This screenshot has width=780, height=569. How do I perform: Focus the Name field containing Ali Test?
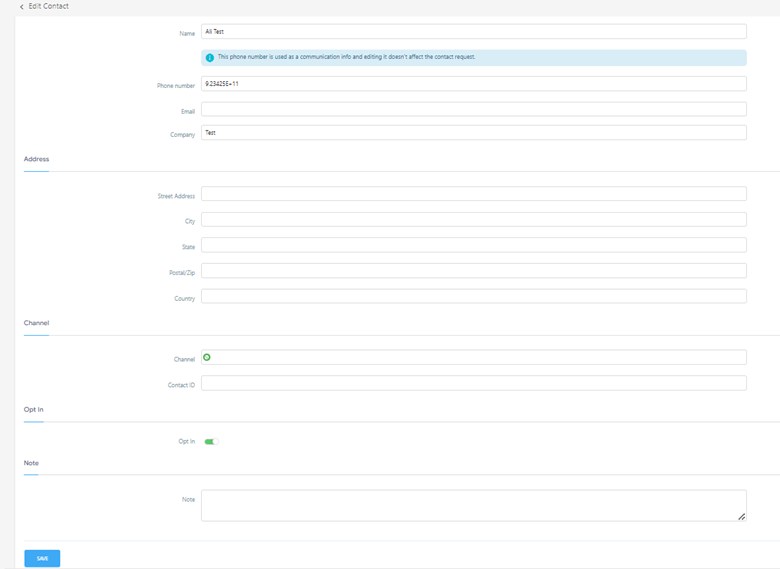point(474,31)
